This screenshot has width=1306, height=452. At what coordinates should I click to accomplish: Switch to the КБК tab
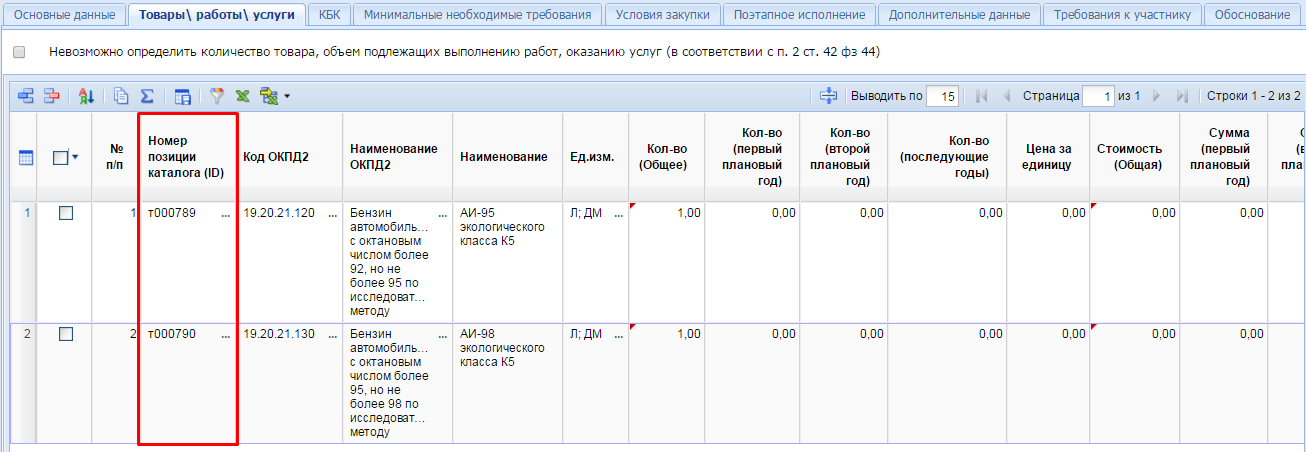click(329, 15)
